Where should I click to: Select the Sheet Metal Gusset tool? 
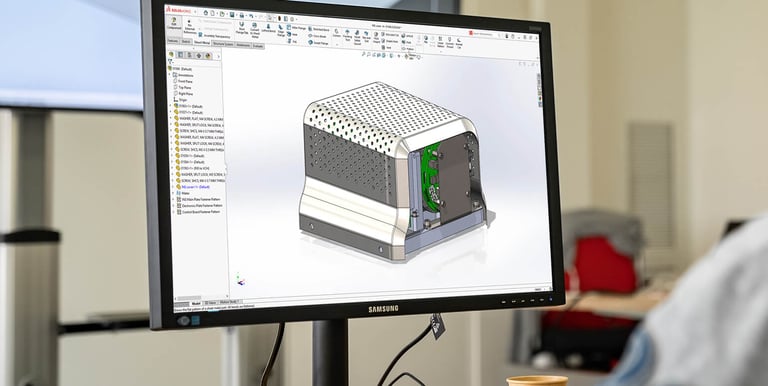pyautogui.click(x=357, y=37)
